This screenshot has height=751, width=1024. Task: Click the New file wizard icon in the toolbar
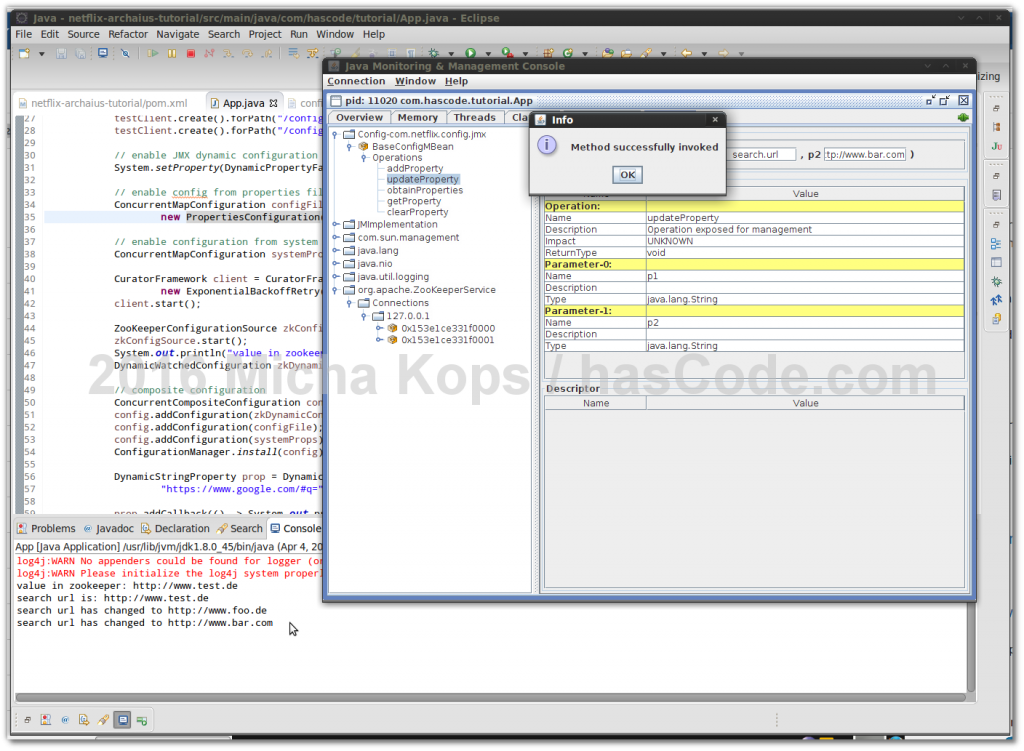[x=25, y=53]
